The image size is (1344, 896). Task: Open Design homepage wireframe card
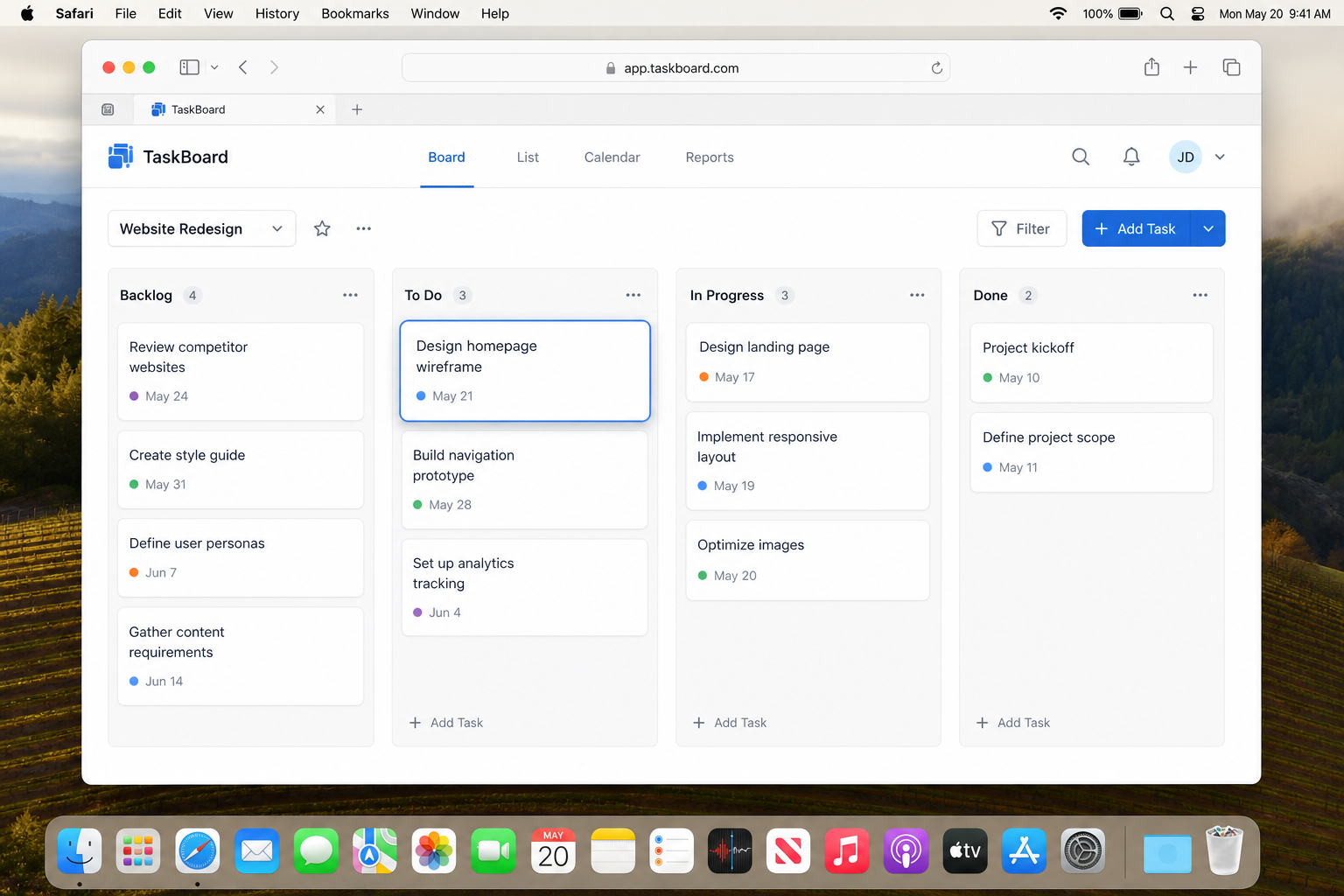[525, 371]
